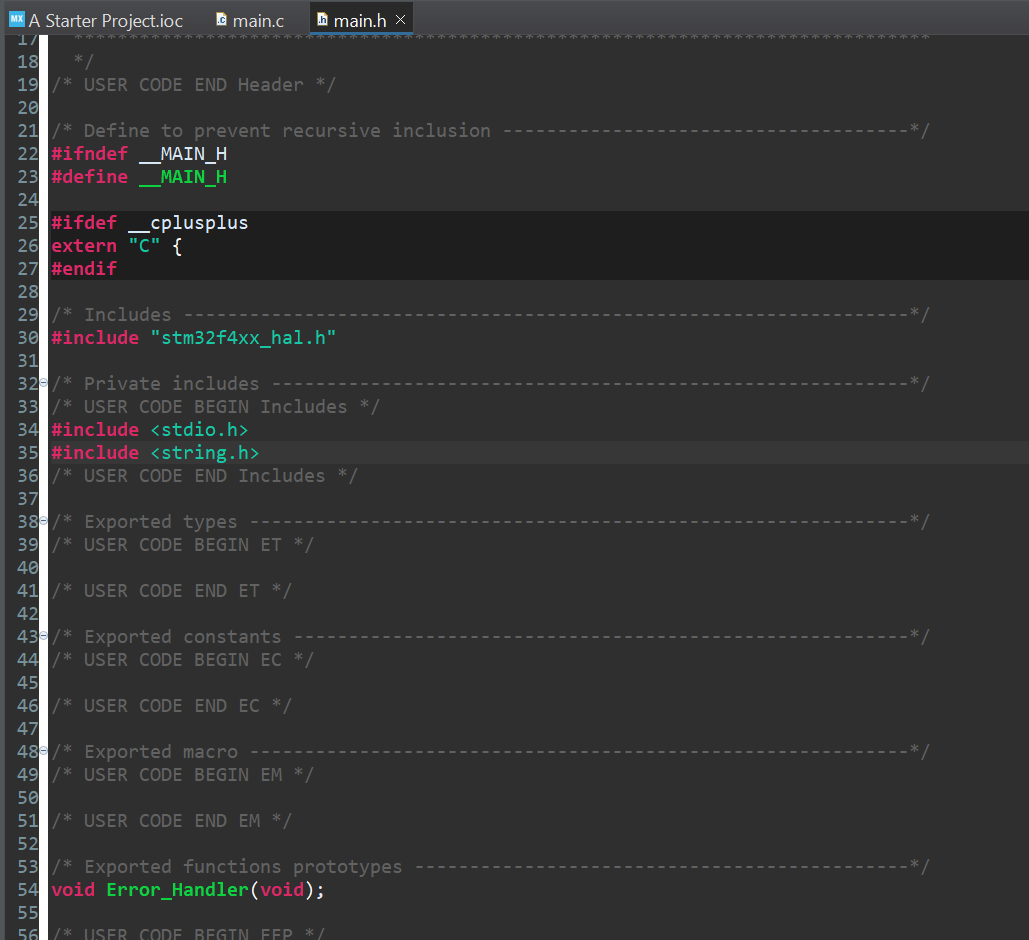Click the #endif directive on line 27
The height and width of the screenshot is (940, 1029).
point(84,269)
